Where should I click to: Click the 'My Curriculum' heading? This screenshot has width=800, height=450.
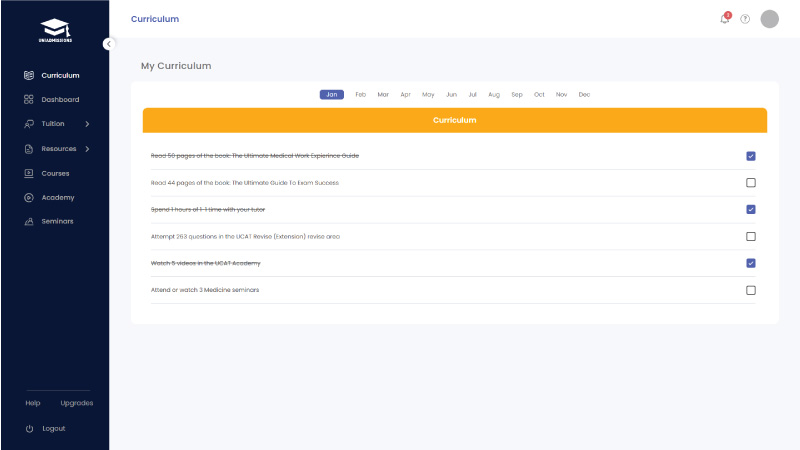coord(176,66)
